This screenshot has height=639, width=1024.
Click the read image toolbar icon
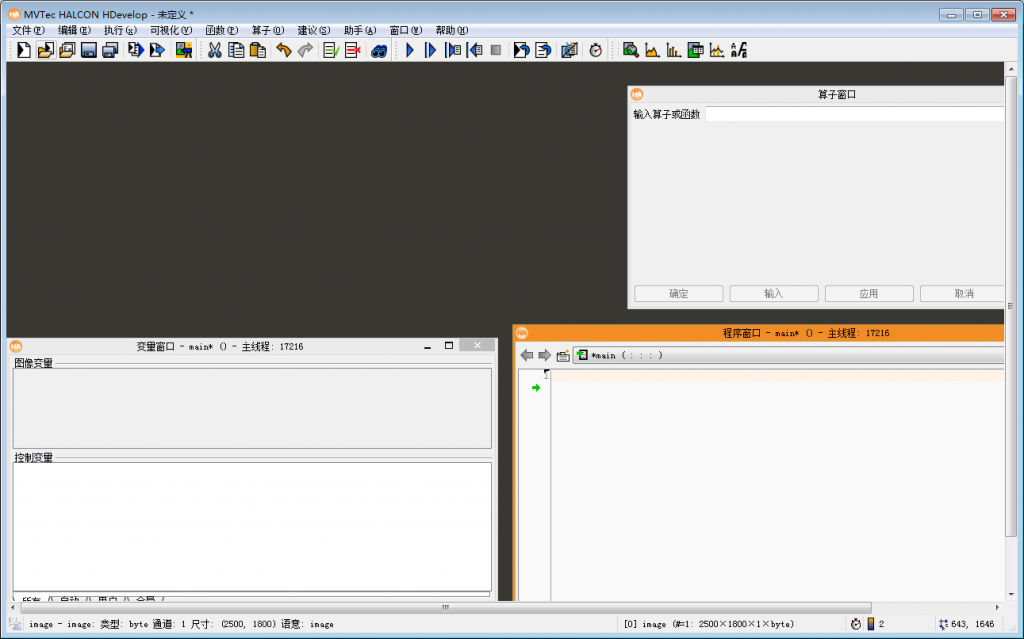point(184,50)
